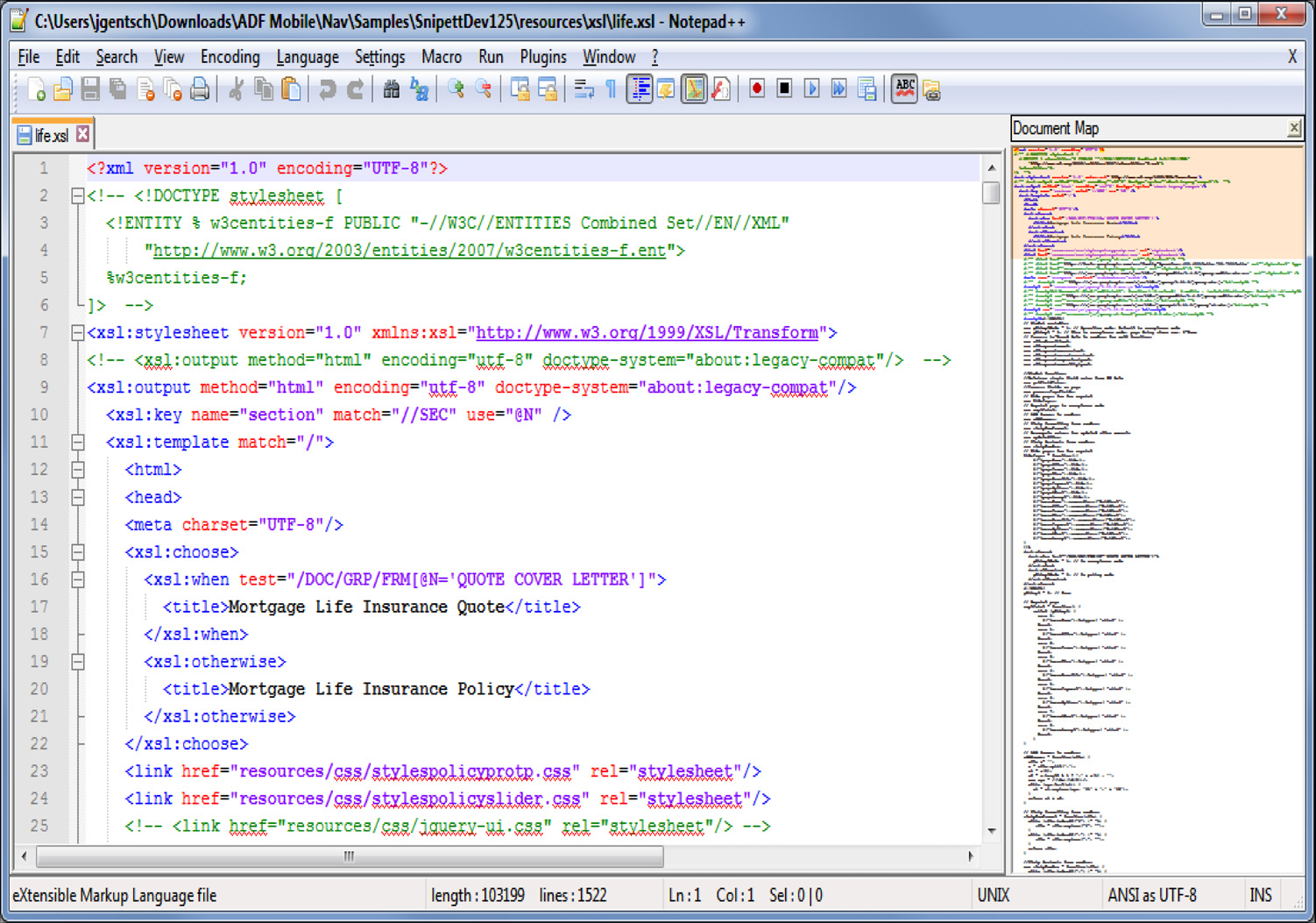Click the vertical scrollbar down arrow

point(993,831)
